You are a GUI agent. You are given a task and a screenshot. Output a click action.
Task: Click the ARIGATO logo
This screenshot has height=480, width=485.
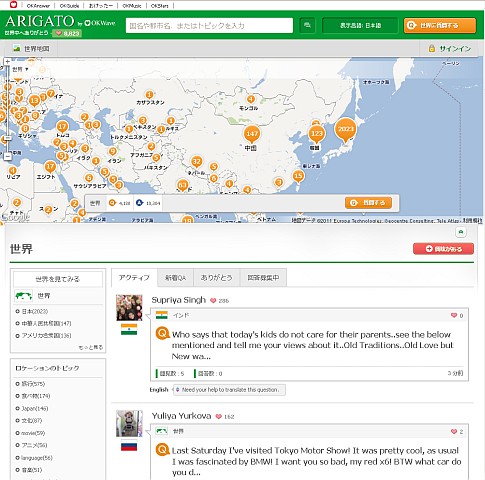click(x=39, y=21)
